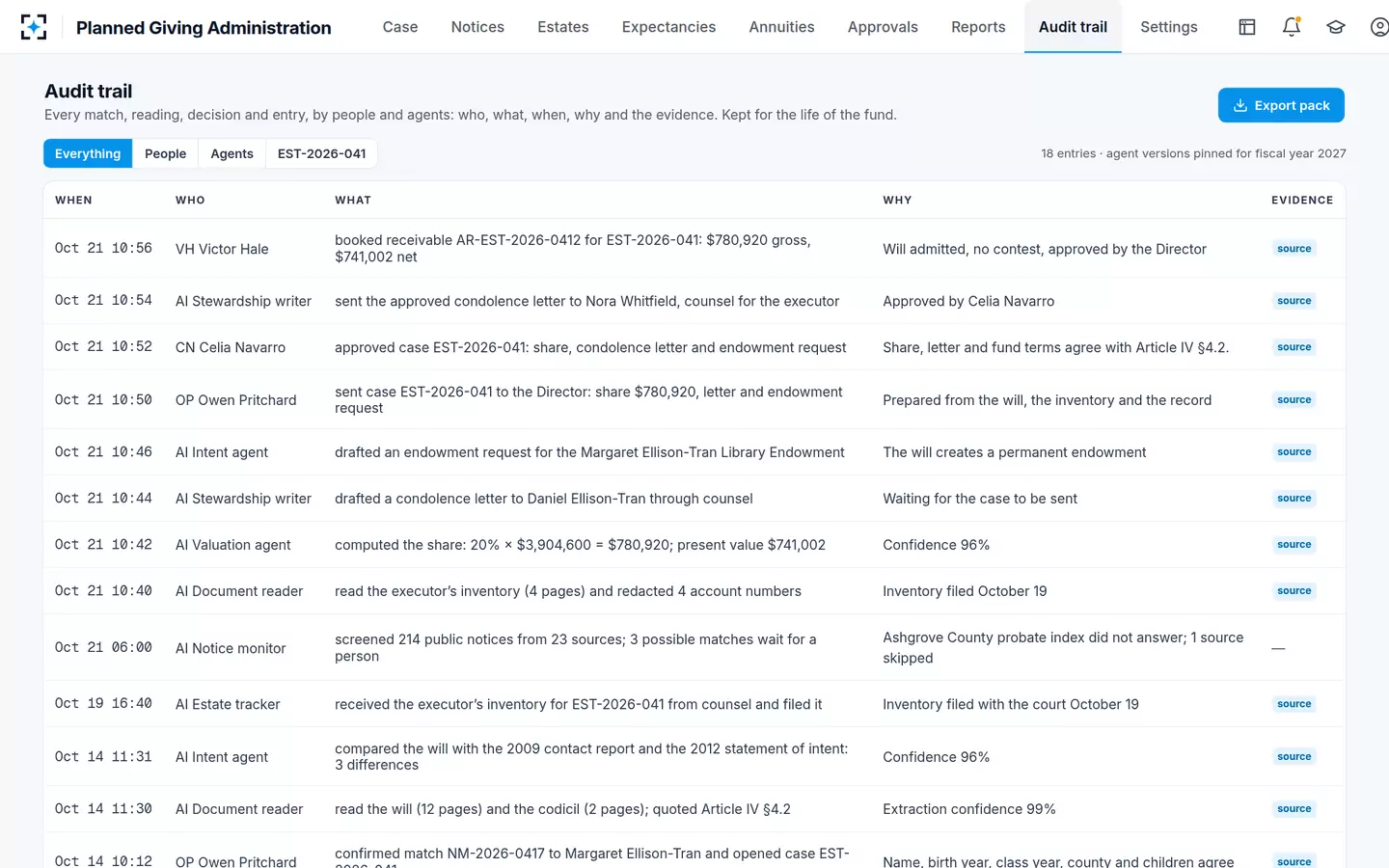Filter audit entries by People
This screenshot has height=868, width=1389.
pyautogui.click(x=165, y=153)
